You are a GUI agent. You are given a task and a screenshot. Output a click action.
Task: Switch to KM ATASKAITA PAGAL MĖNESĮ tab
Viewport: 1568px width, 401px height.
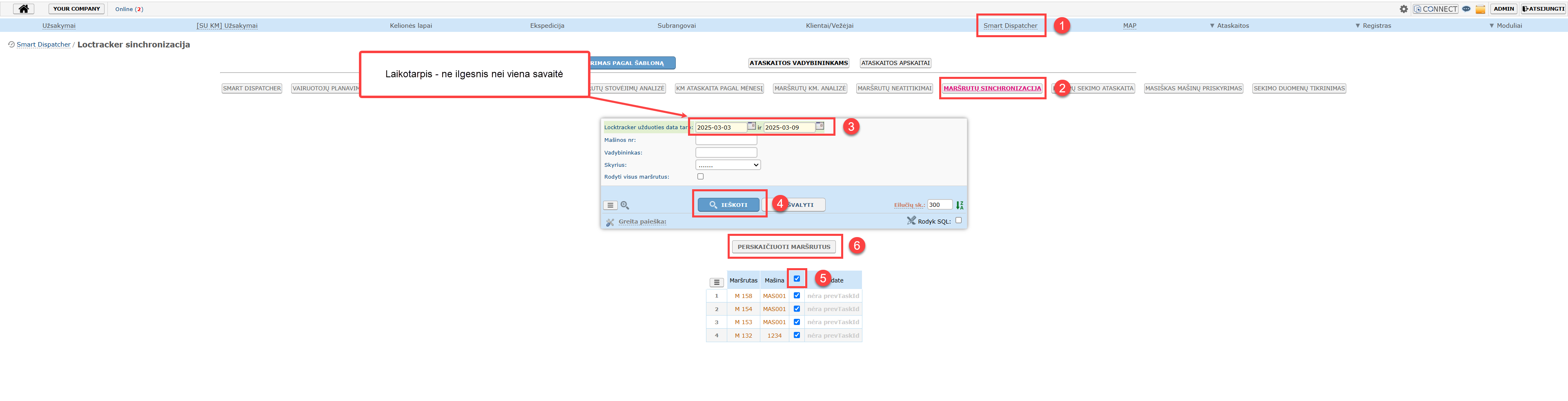(719, 88)
